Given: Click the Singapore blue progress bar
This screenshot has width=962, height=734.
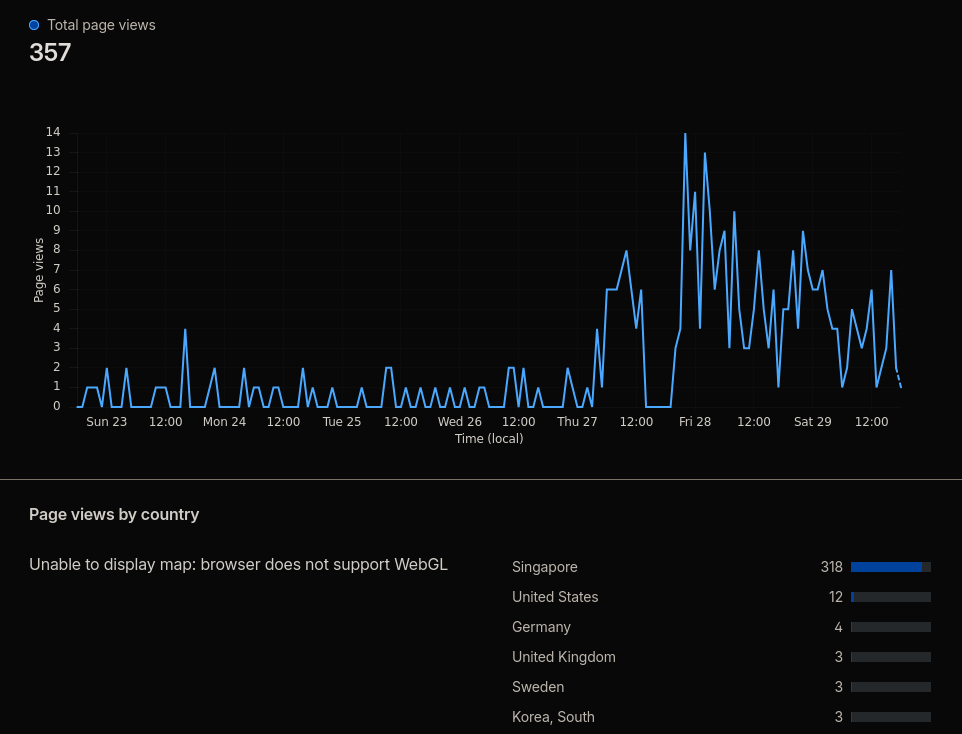Looking at the screenshot, I should (886, 567).
